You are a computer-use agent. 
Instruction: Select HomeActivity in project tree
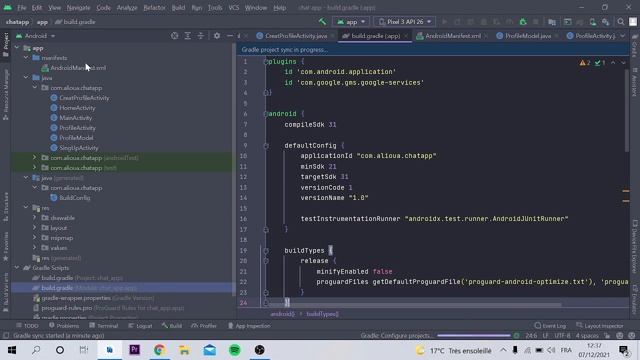(77, 108)
